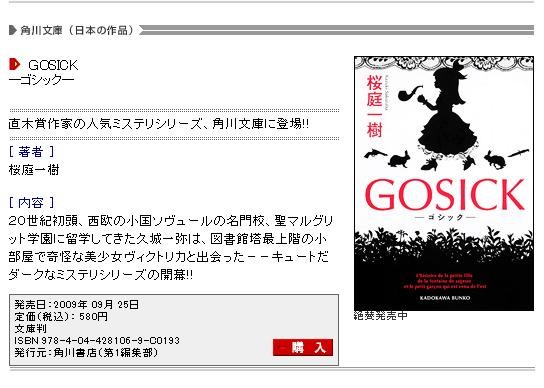544x388 pixels.
Task: Open the GOSICK book cover image
Action: (x=444, y=184)
